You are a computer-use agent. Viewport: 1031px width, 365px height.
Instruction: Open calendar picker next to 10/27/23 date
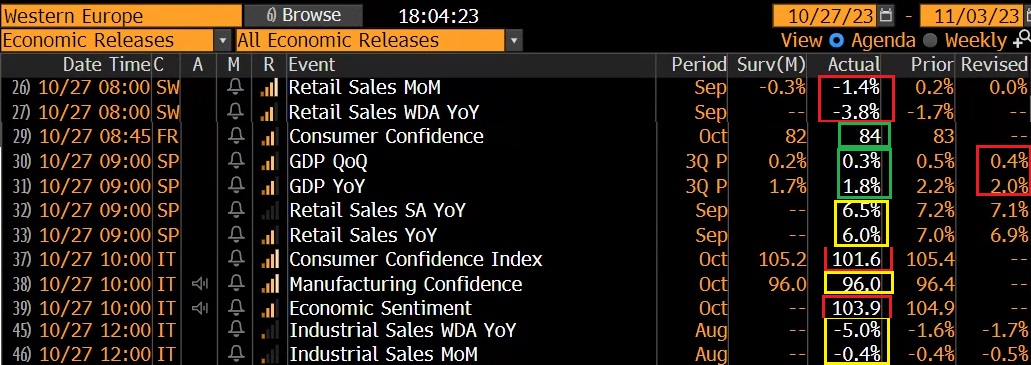pos(886,15)
